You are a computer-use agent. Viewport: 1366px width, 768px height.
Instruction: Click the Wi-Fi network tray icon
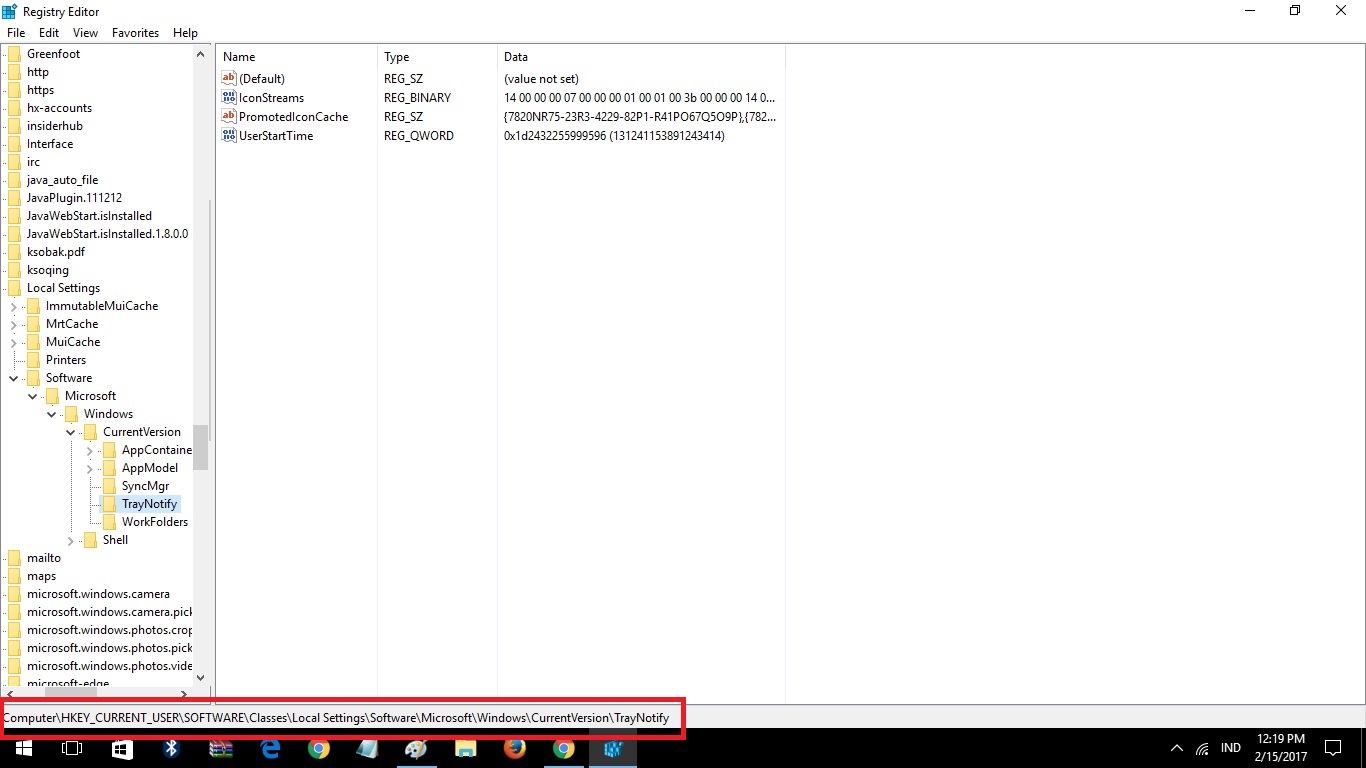click(x=1202, y=748)
